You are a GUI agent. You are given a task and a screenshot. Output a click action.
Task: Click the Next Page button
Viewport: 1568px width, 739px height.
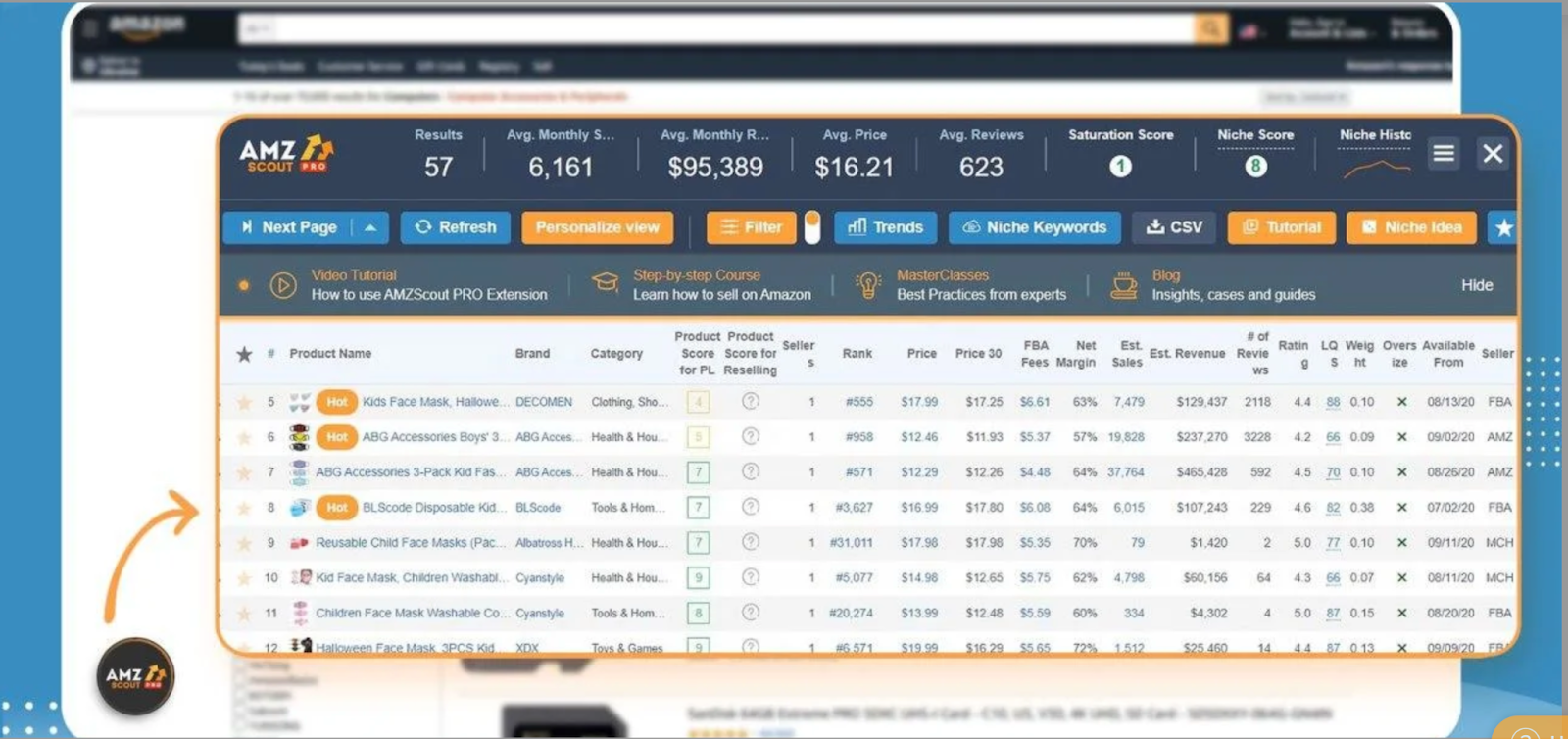288,227
